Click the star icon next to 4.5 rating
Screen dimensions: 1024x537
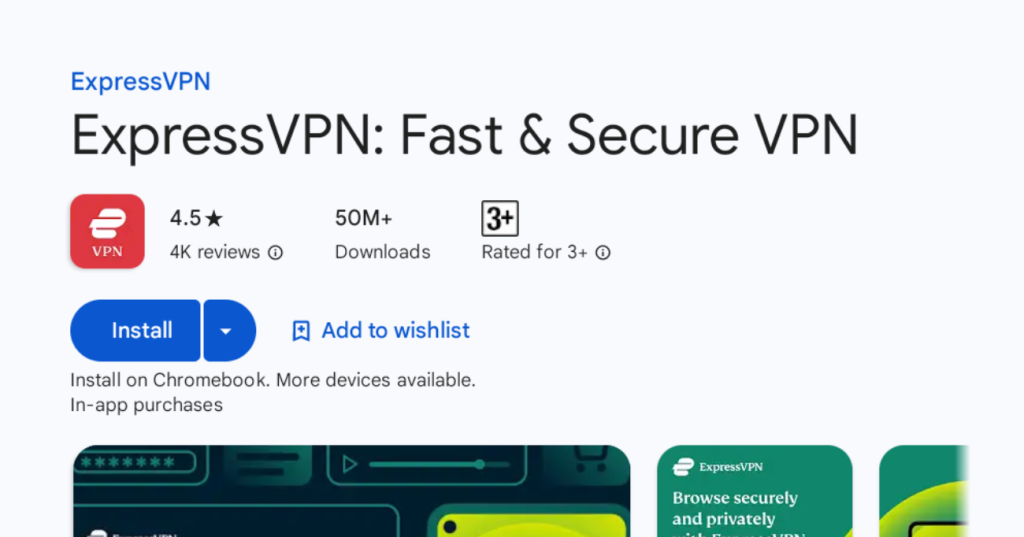tap(214, 218)
